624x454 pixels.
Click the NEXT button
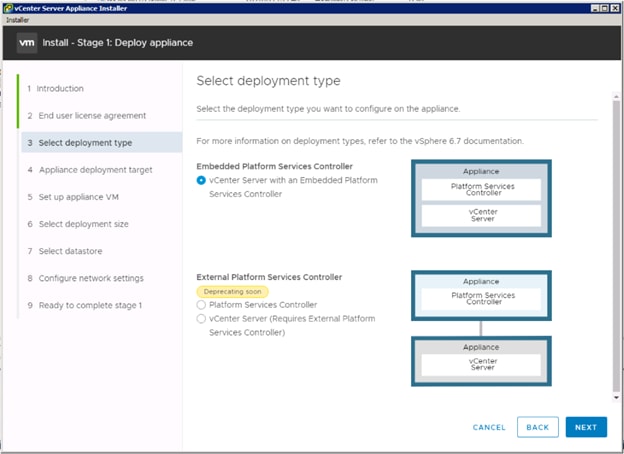586,427
